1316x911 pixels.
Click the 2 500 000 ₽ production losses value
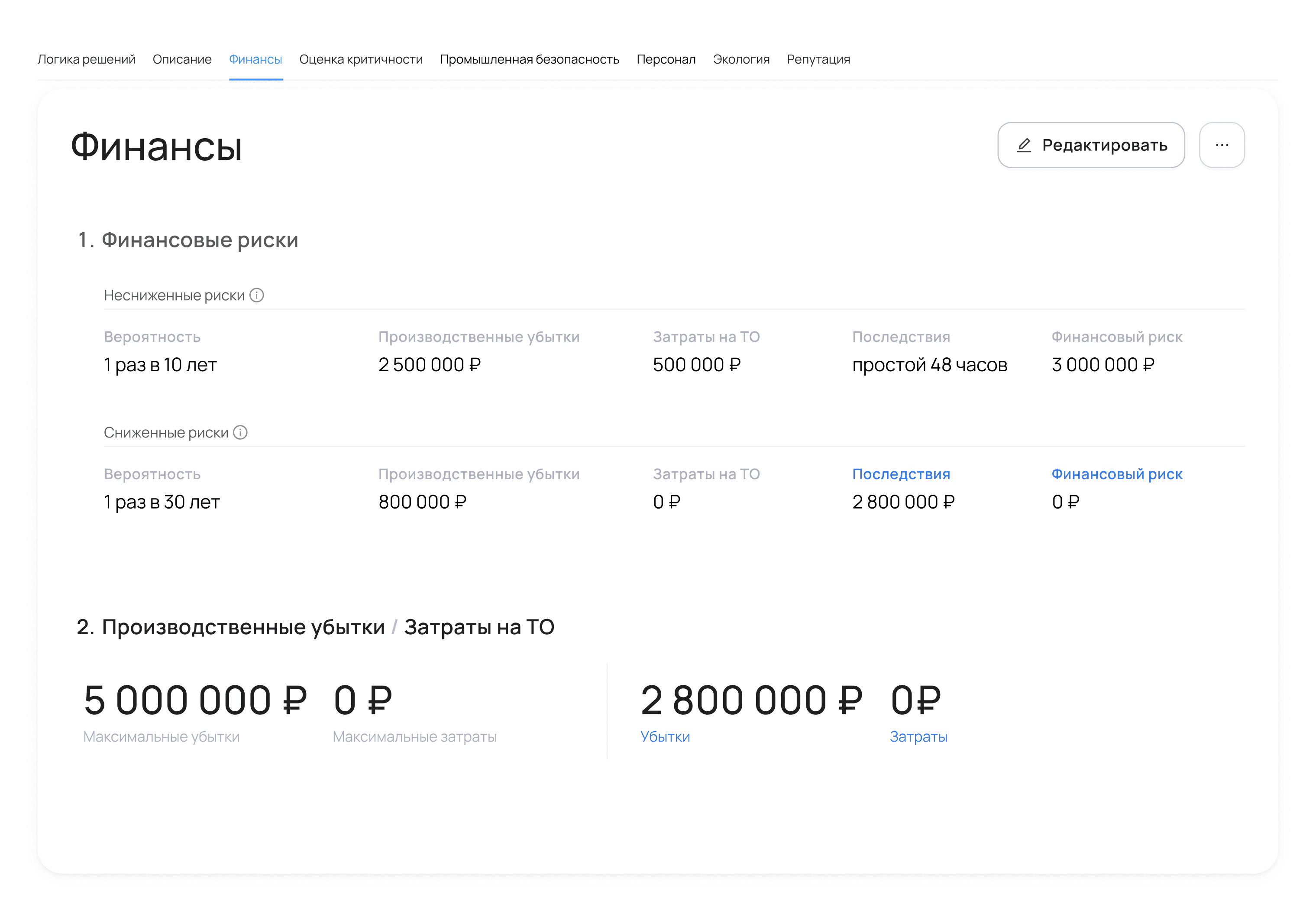click(429, 364)
